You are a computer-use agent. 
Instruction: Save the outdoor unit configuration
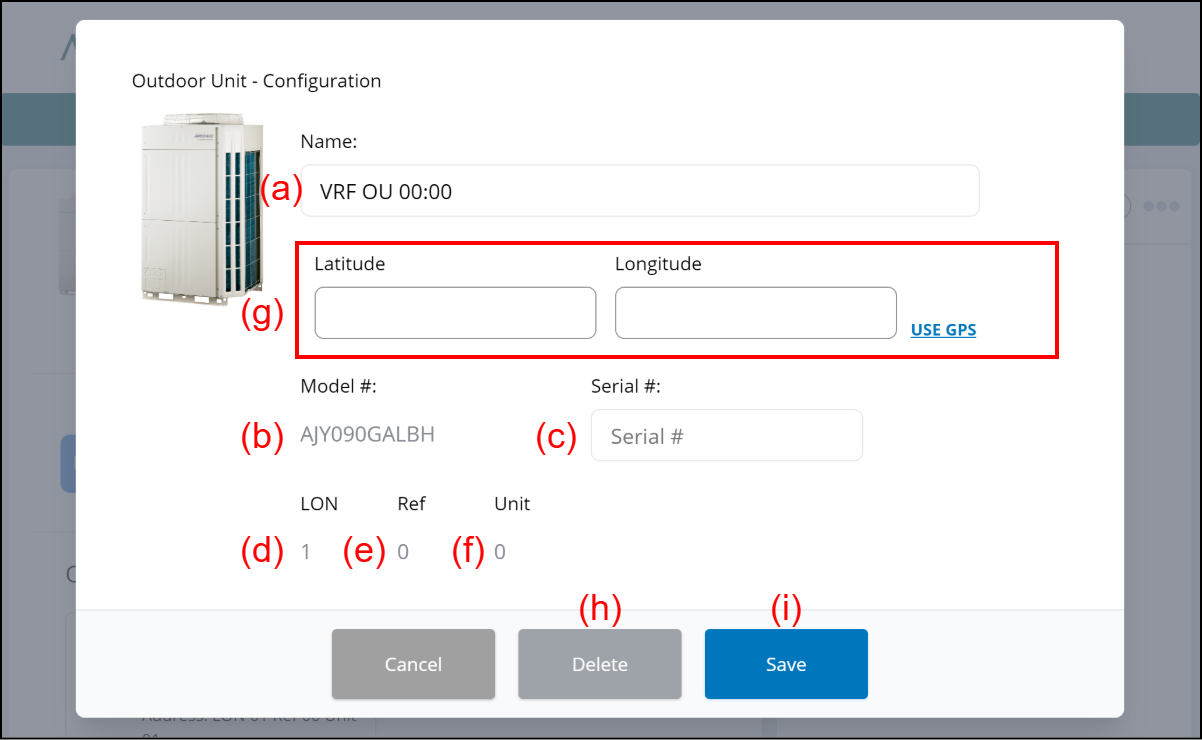coord(786,664)
